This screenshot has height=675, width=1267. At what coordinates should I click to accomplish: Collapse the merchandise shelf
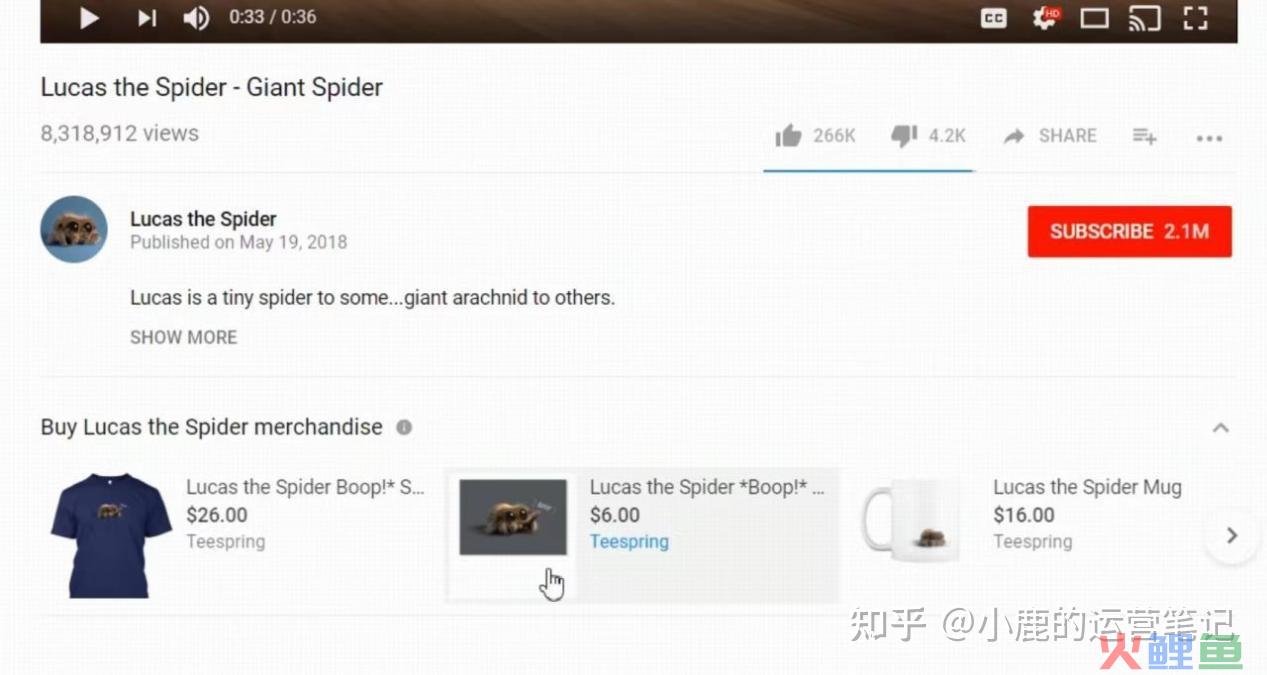coord(1220,428)
